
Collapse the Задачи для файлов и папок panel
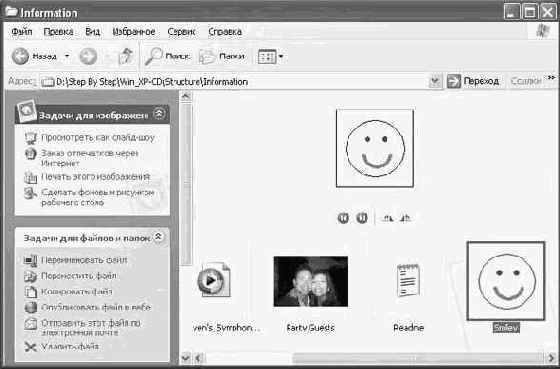tap(159, 237)
